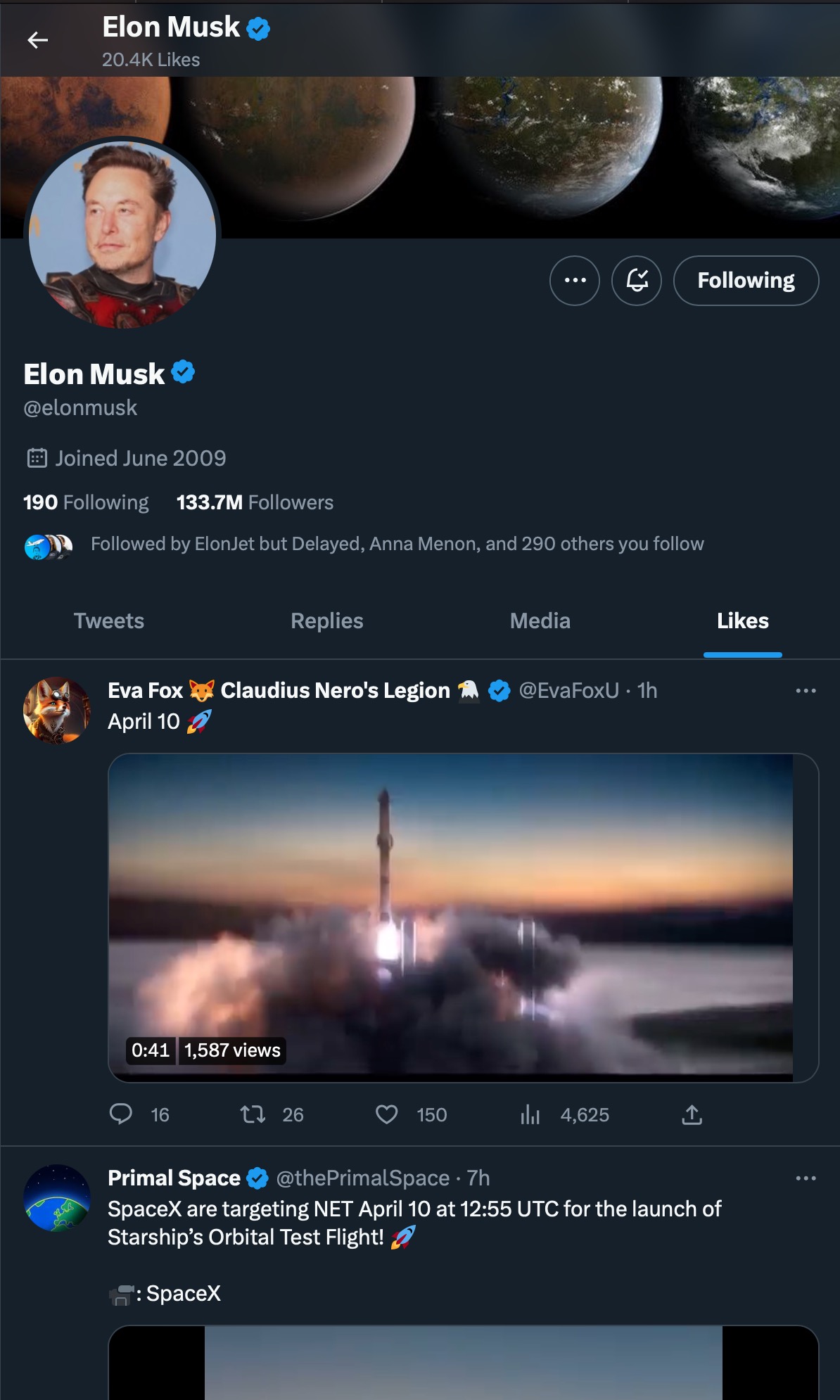Toggle notifications bell for Elon Musk
This screenshot has width=840, height=1400.
click(x=637, y=281)
